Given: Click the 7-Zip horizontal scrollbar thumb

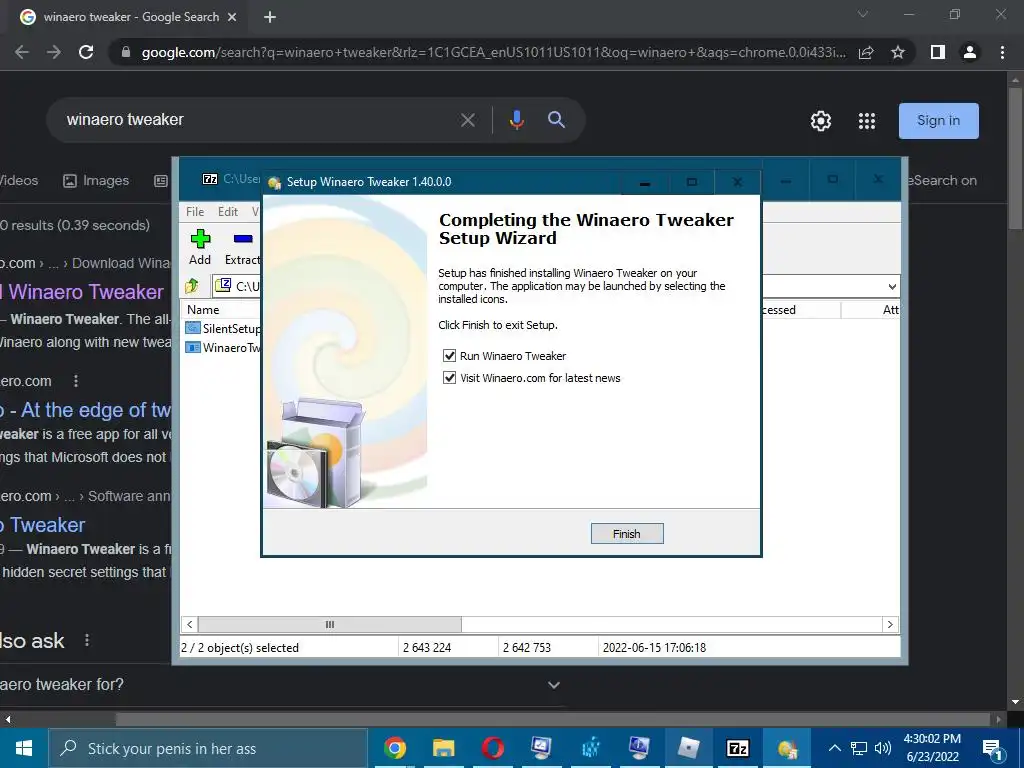Looking at the screenshot, I should point(330,624).
